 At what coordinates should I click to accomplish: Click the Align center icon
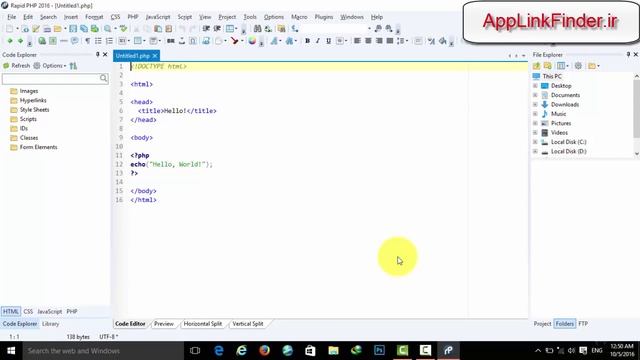coord(368,41)
